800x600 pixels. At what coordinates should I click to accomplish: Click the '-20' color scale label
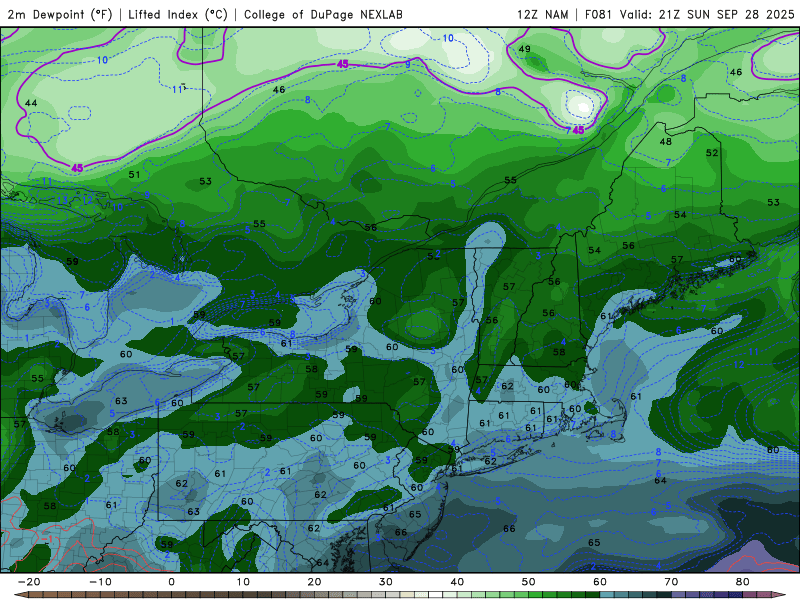(29, 582)
